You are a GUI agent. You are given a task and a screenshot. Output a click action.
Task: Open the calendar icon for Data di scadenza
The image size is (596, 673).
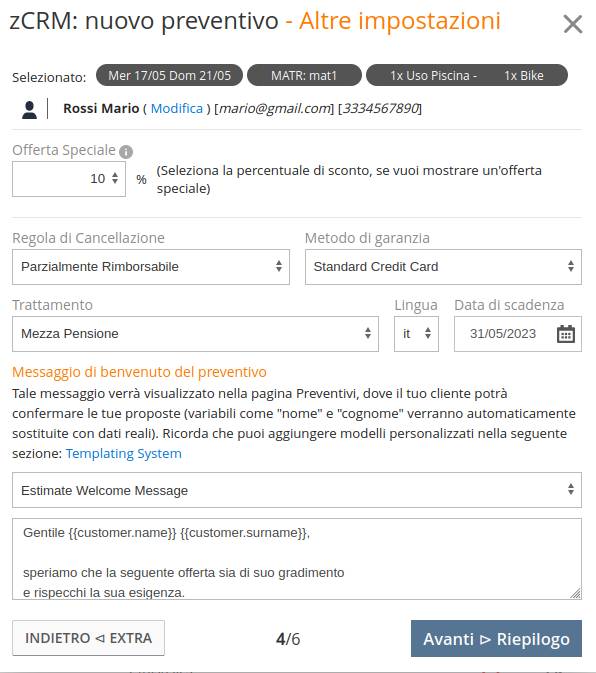click(x=566, y=334)
